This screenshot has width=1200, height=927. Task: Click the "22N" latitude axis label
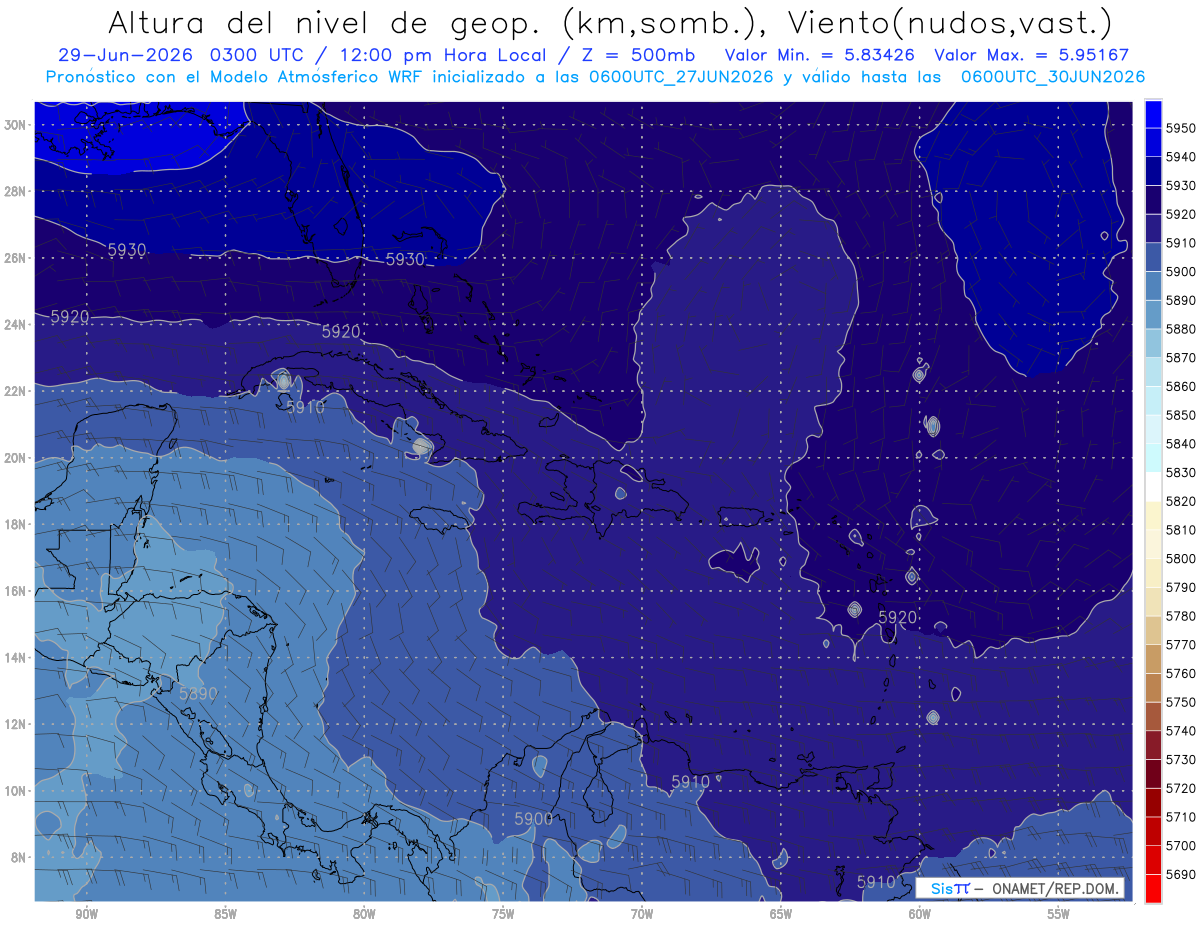pyautogui.click(x=15, y=391)
